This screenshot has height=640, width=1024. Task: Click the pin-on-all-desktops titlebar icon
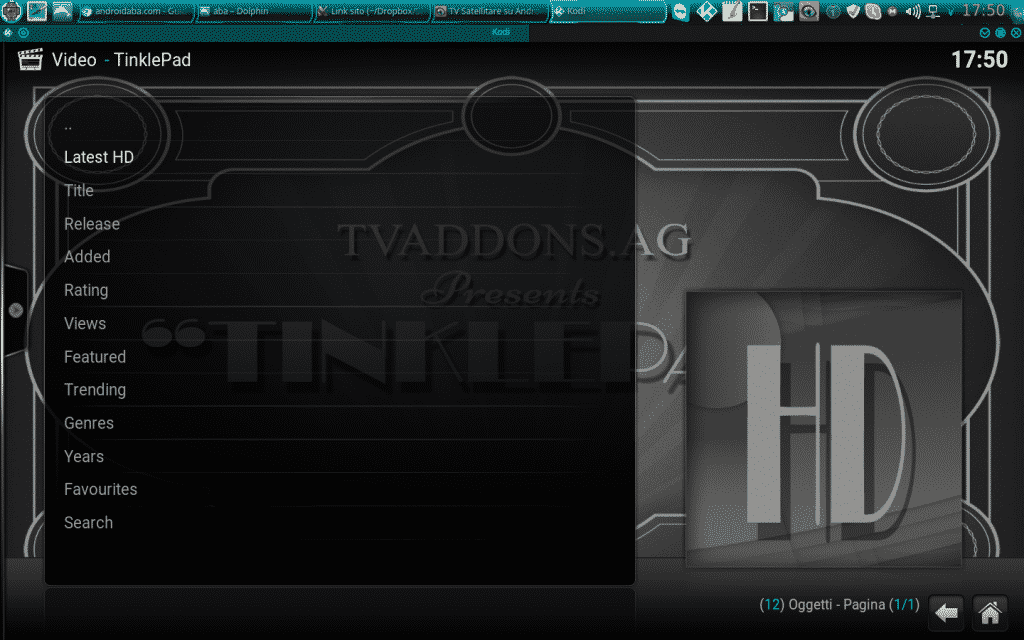click(x=24, y=32)
